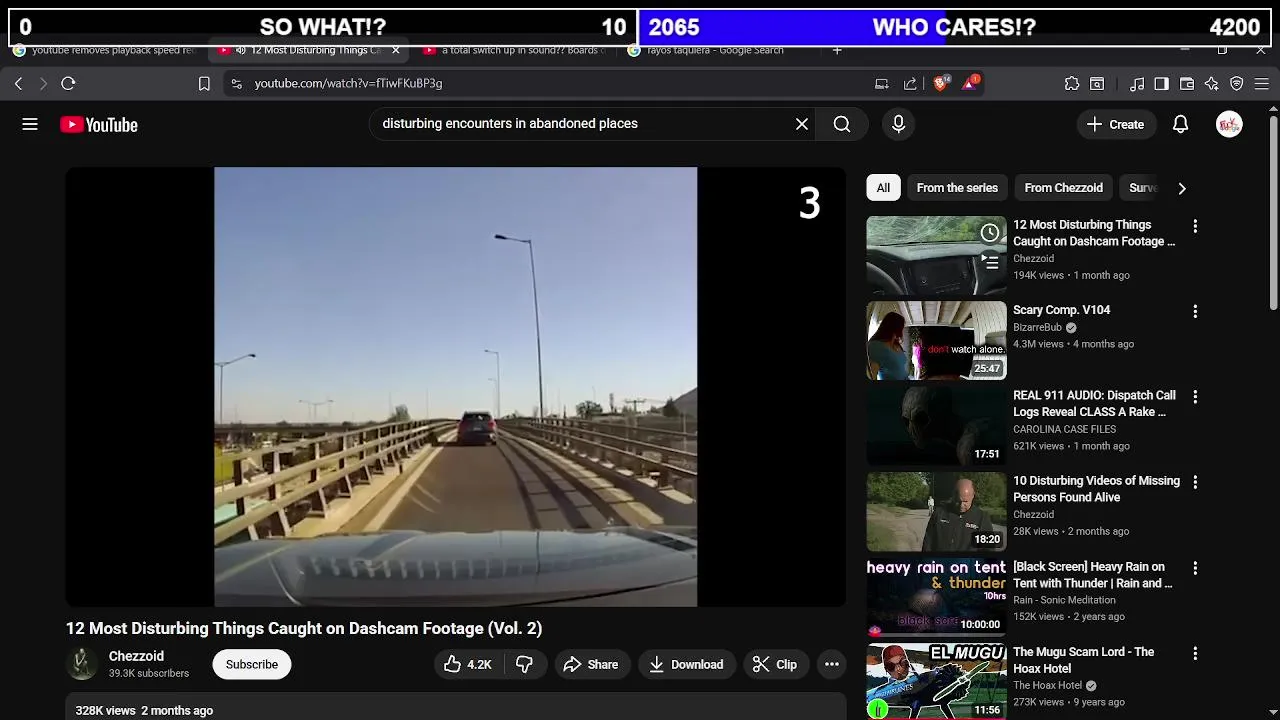View site information icon beside the URL
The width and height of the screenshot is (1280, 720).
click(x=236, y=84)
